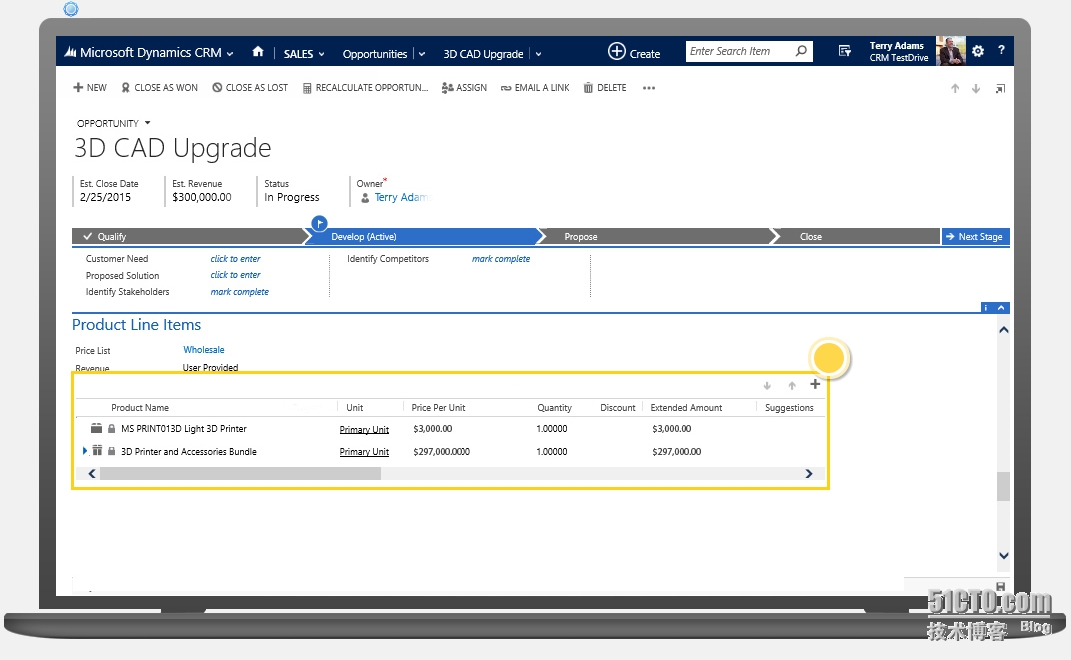
Task: Go to previous record up arrow
Action: (955, 88)
